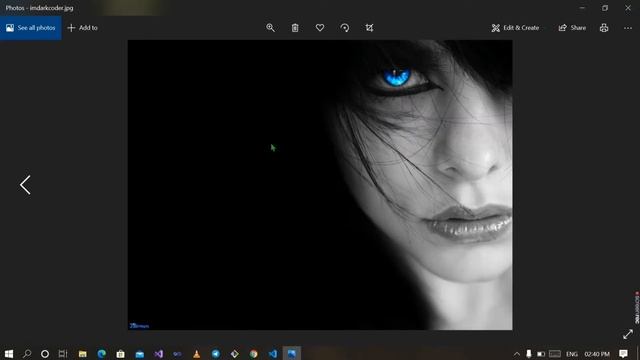Launch Microsoft Edge from taskbar

102,353
